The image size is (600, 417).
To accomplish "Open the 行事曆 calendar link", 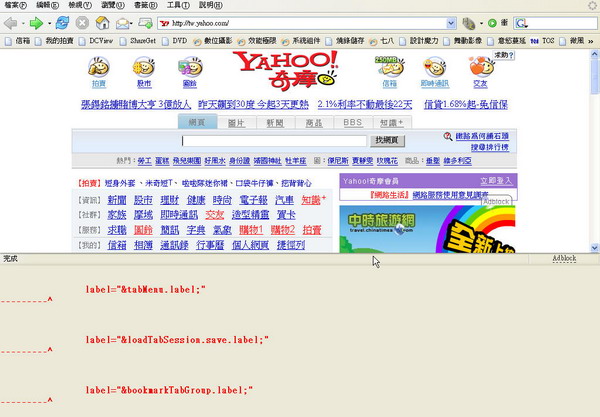I will tap(210, 245).
